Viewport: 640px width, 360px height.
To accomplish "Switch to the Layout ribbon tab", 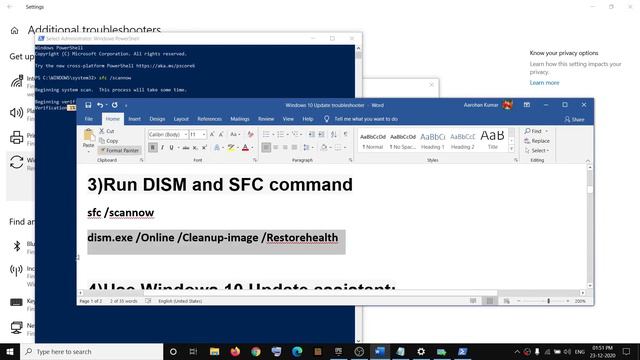I will [181, 119].
